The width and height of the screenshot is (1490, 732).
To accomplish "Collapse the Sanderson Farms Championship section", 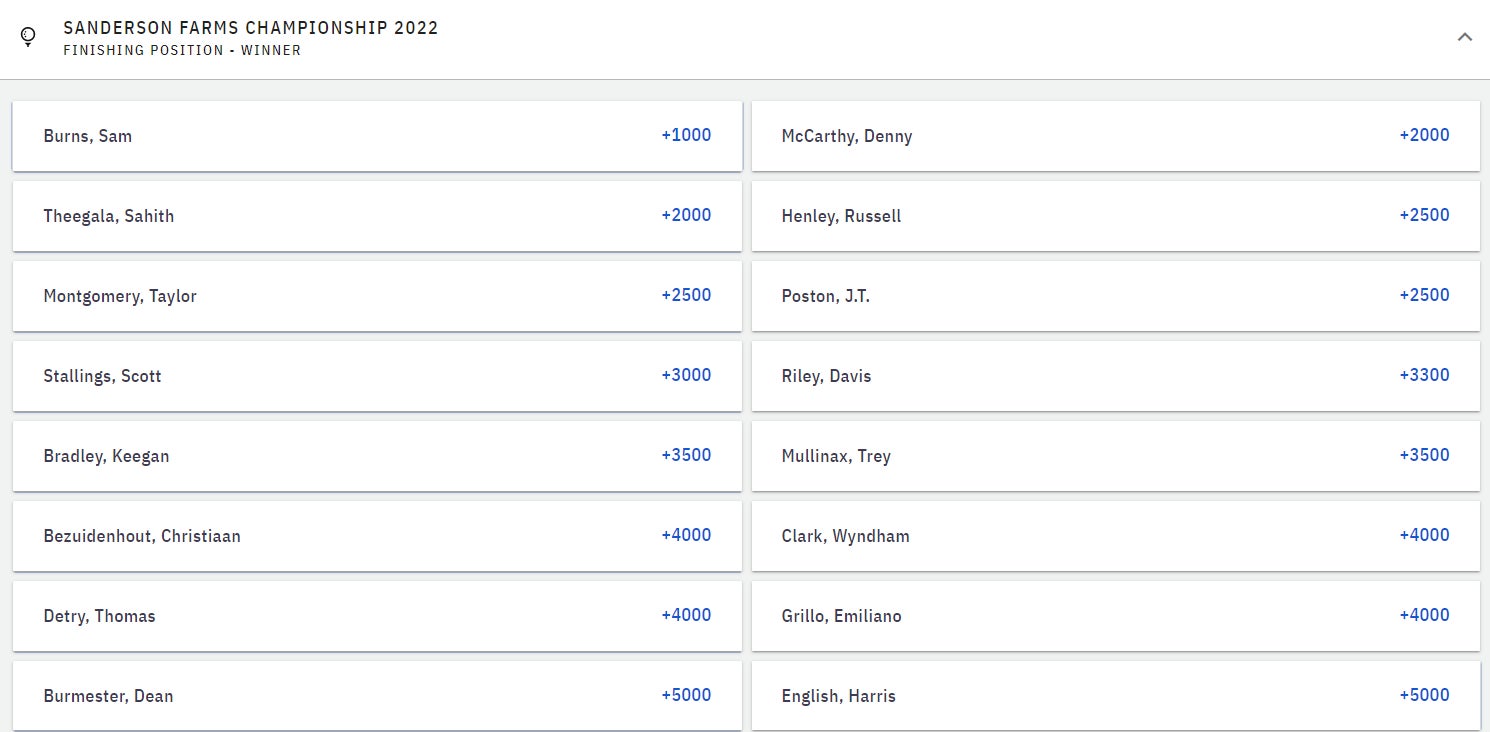I will point(1464,37).
